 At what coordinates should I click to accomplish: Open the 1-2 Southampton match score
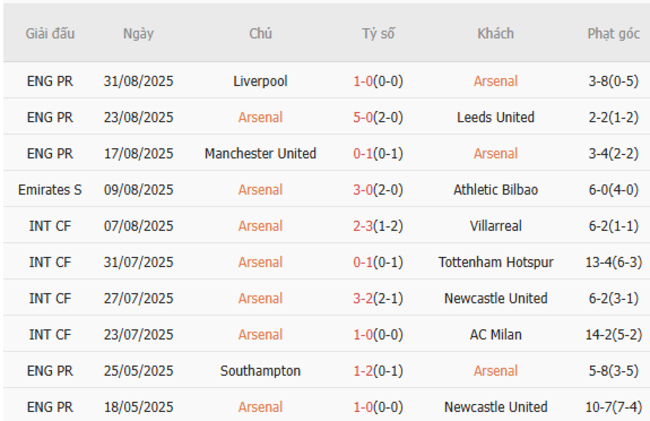tap(377, 370)
